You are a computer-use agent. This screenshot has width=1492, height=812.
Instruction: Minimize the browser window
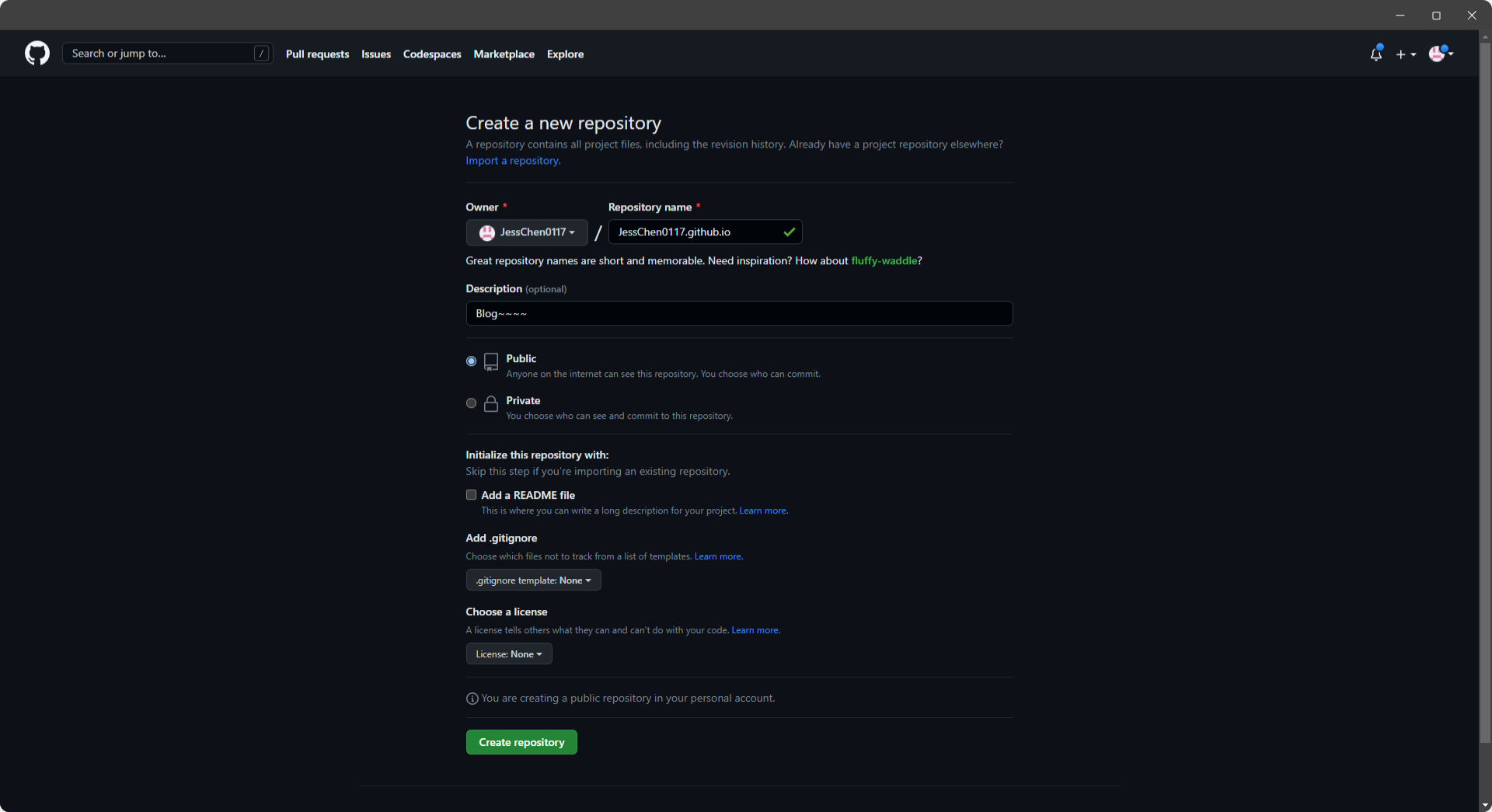(x=1400, y=15)
